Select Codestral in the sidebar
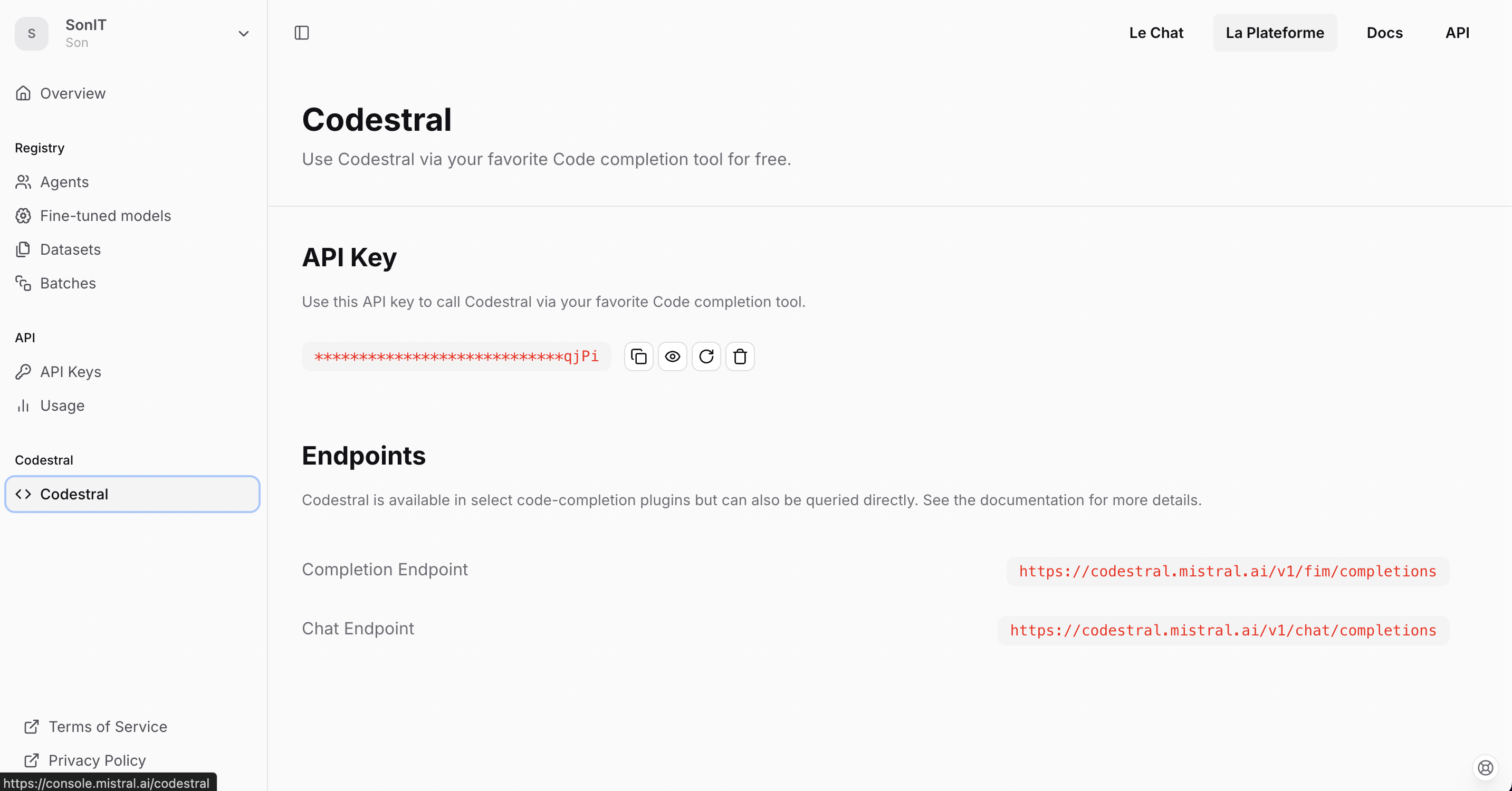 coord(74,494)
